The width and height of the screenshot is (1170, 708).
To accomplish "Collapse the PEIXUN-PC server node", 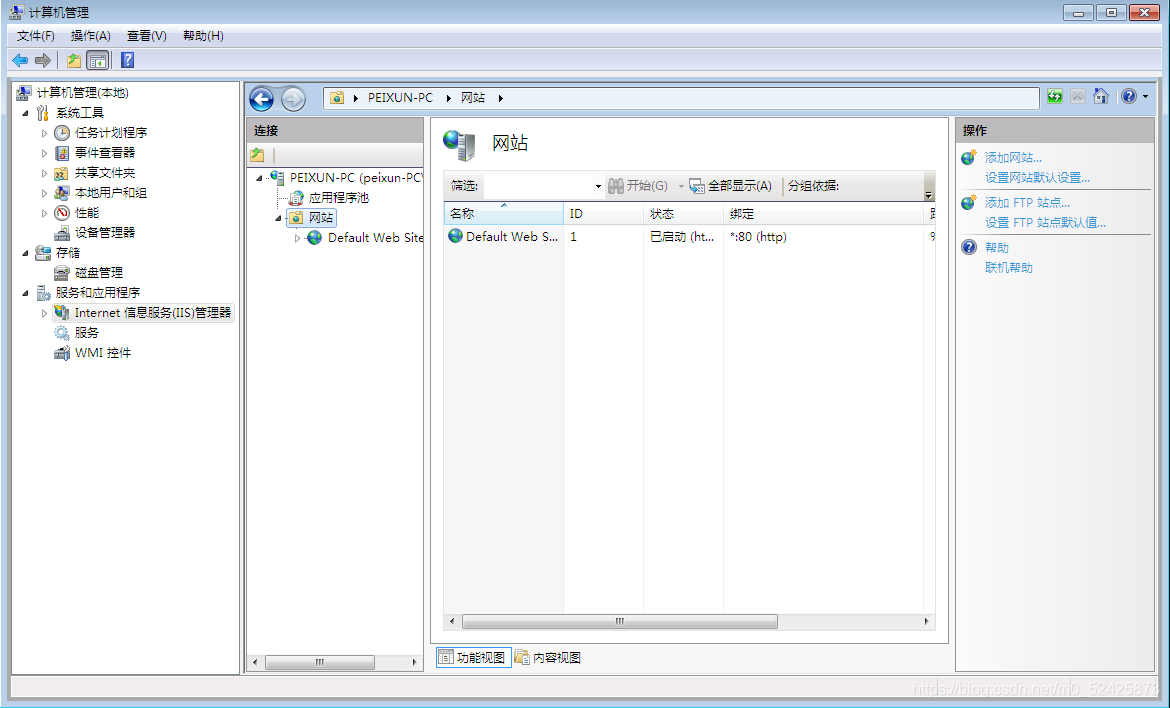I will click(260, 178).
